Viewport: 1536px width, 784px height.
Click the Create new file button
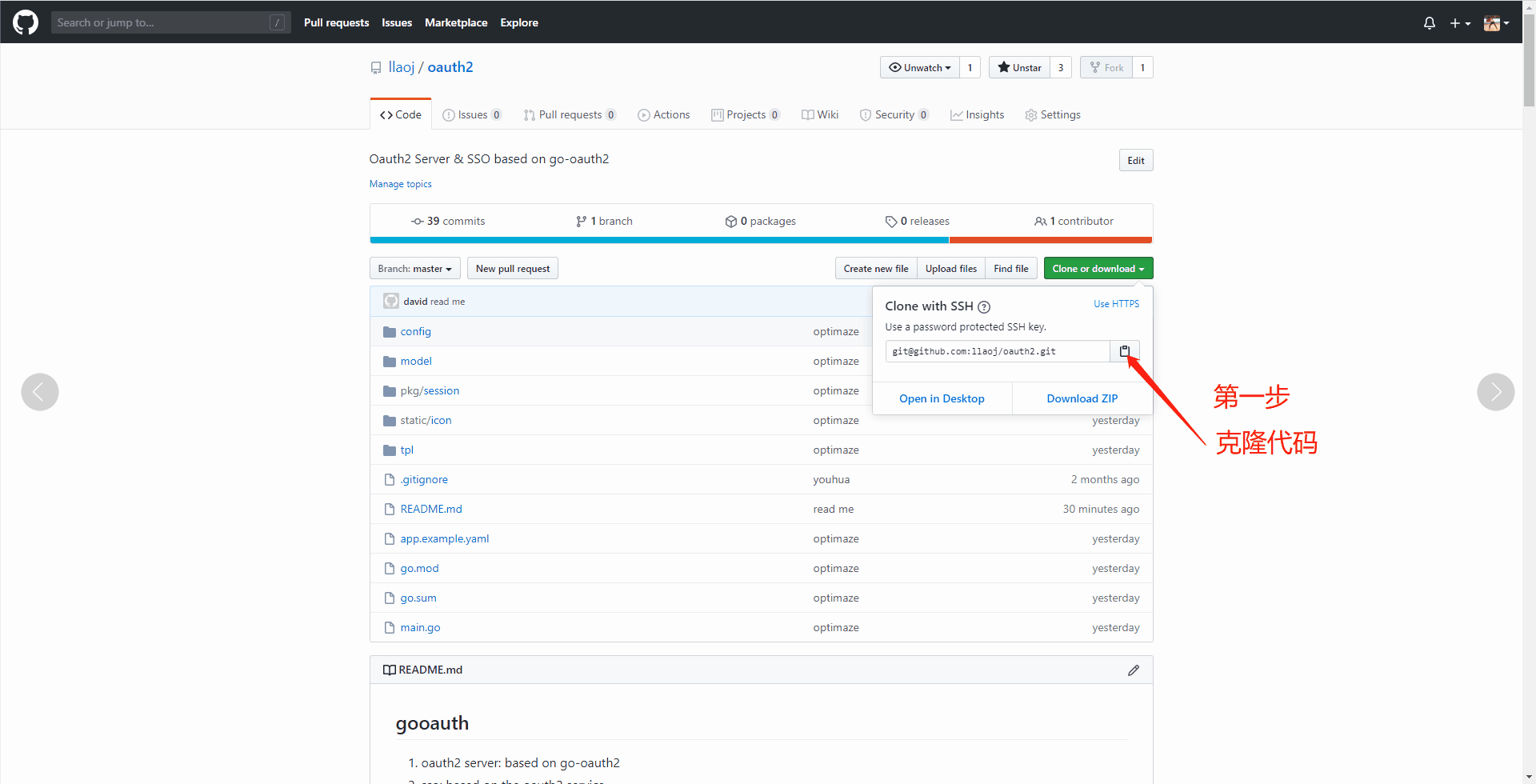coord(876,269)
